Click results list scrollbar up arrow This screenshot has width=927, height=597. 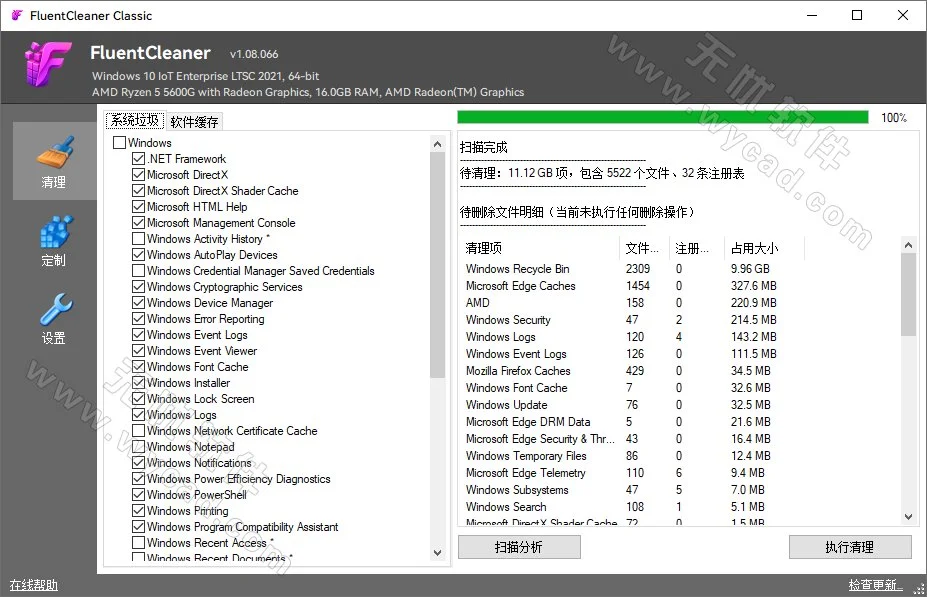[x=909, y=245]
